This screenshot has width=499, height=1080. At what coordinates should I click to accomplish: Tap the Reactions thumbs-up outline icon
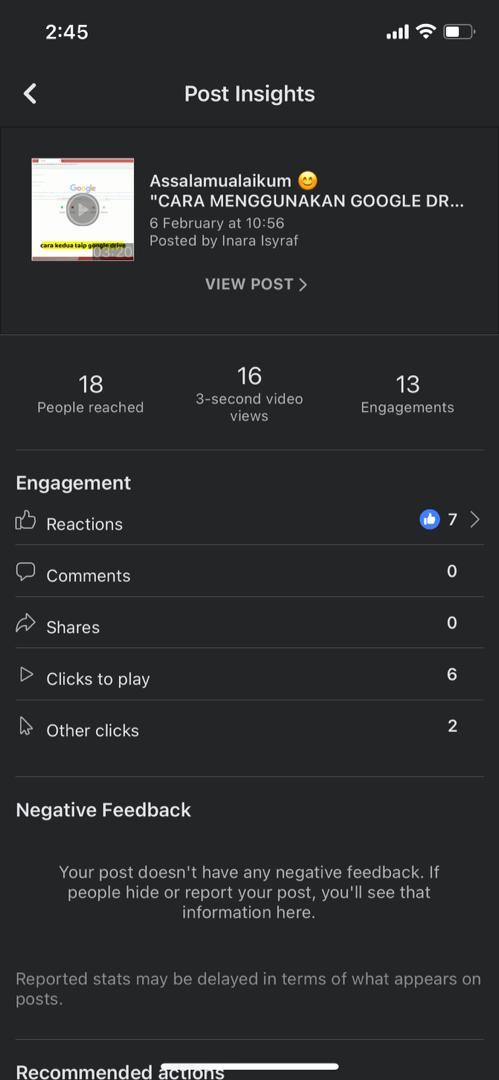[x=26, y=521]
